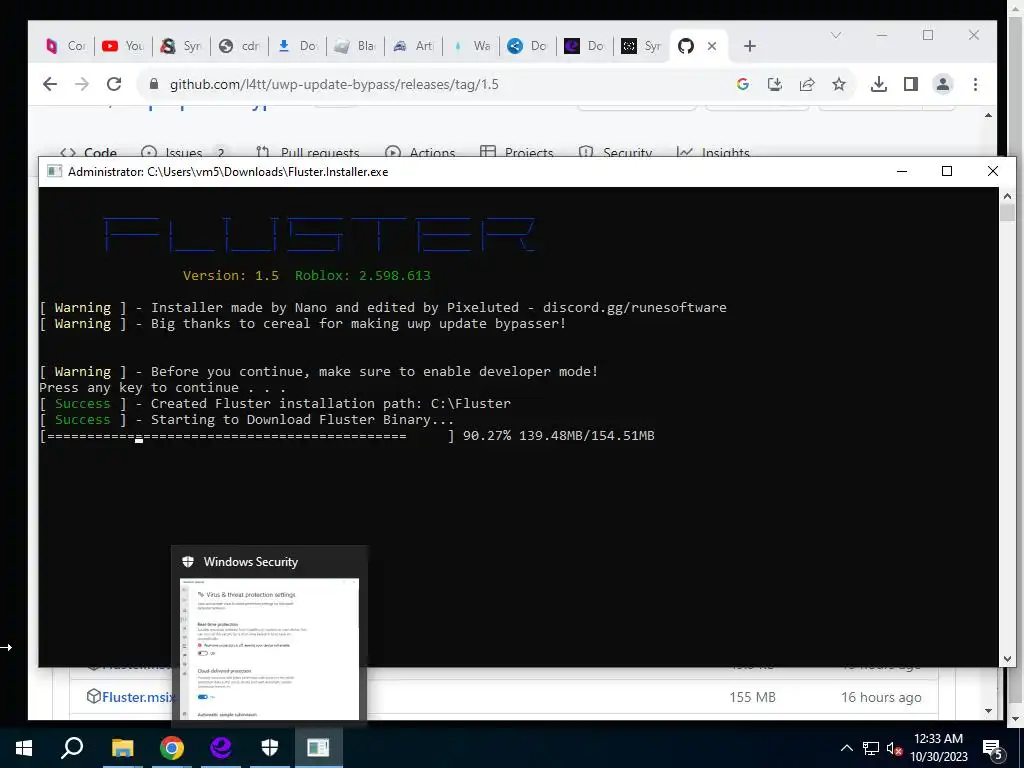Toggle Chrome side panel icon
The width and height of the screenshot is (1024, 768).
911,84
